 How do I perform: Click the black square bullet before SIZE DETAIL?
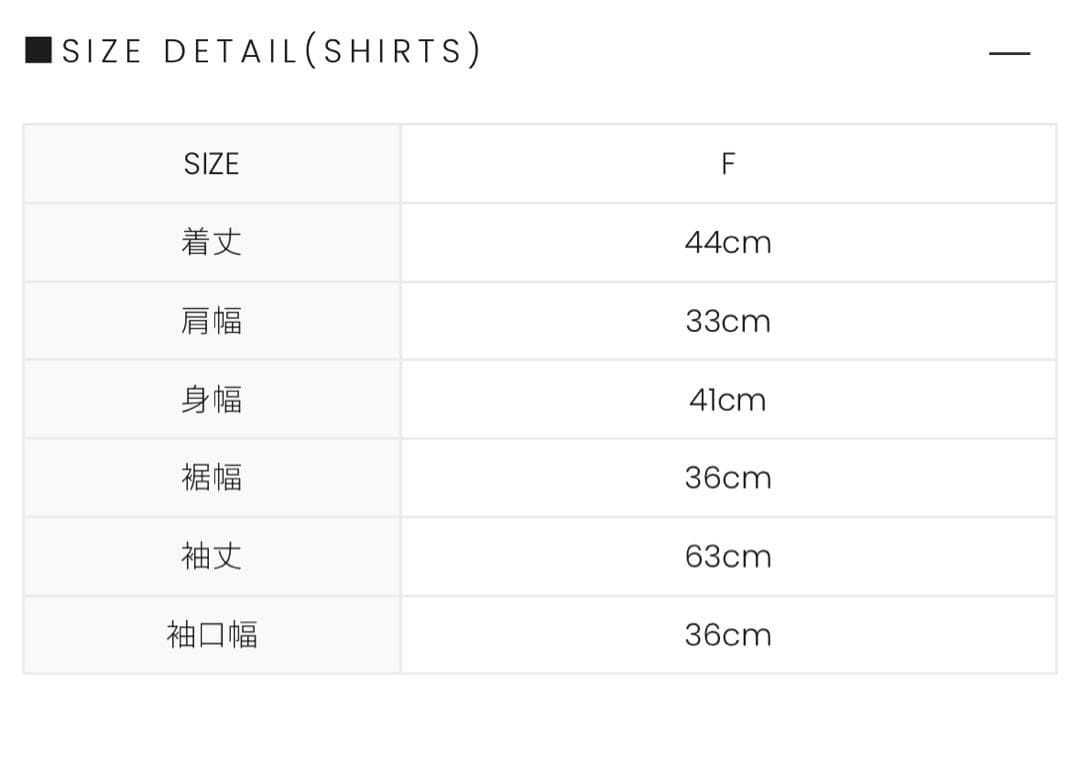click(38, 50)
